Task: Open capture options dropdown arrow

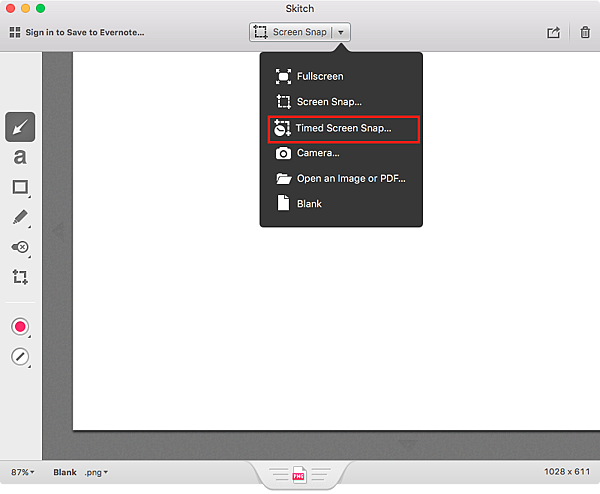Action: (x=341, y=33)
